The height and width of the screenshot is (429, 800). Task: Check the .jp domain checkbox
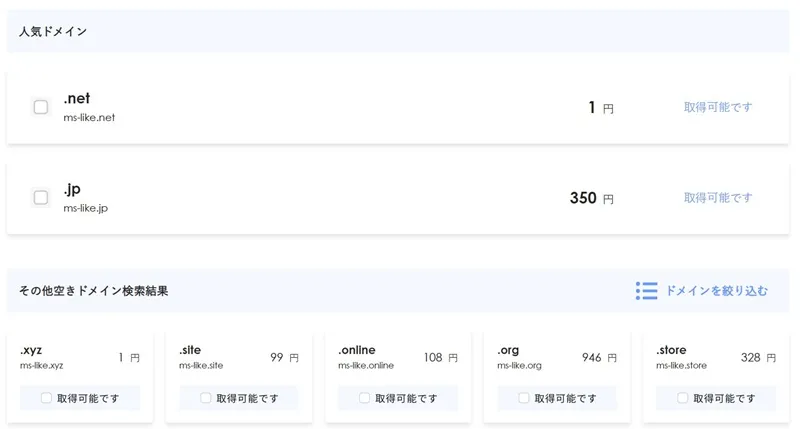pos(41,197)
